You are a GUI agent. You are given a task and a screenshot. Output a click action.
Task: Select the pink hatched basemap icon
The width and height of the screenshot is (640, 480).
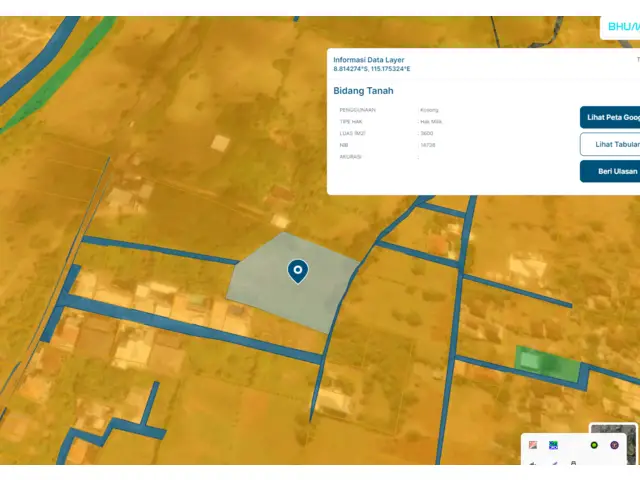click(533, 444)
